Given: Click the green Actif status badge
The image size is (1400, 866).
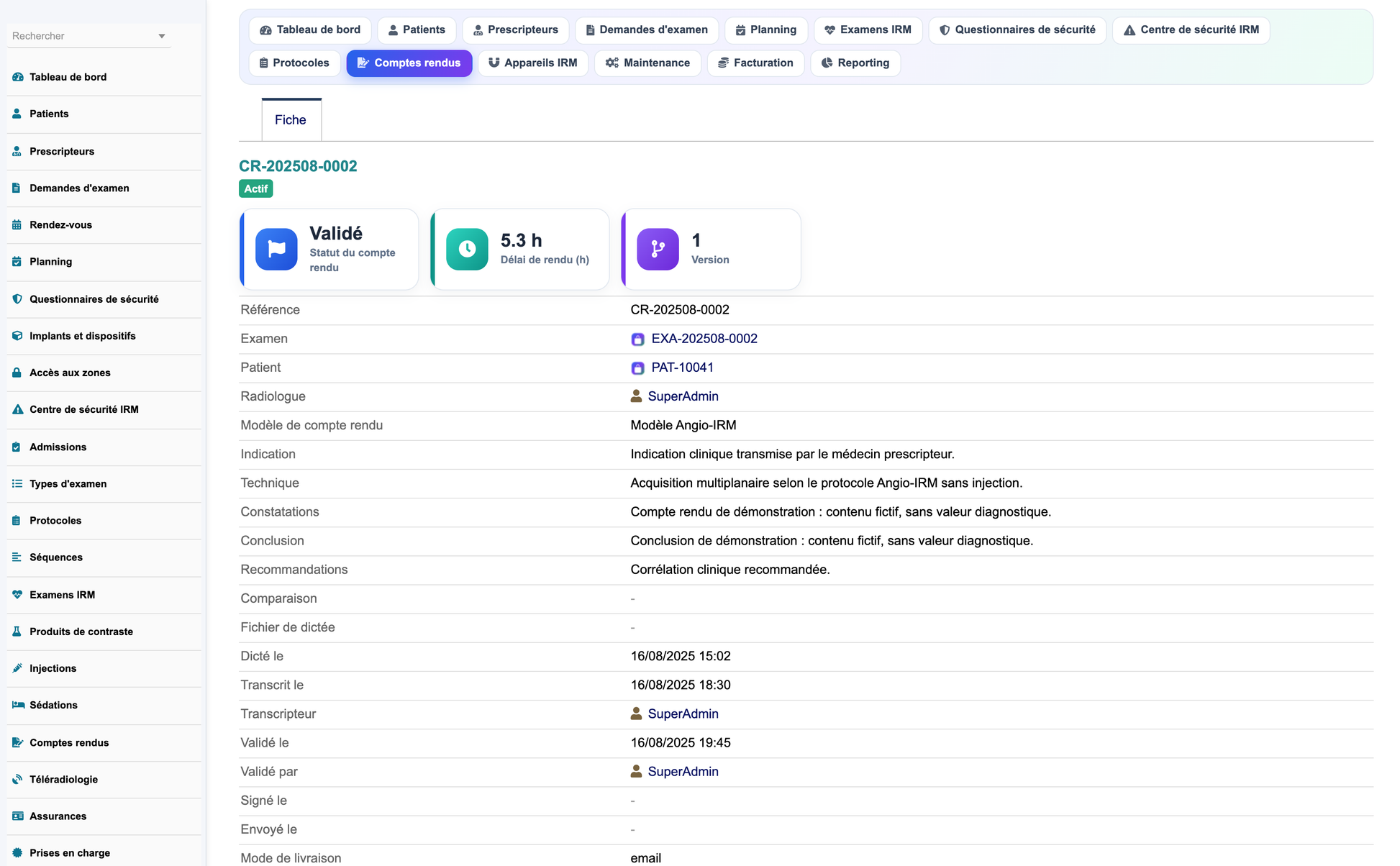Looking at the screenshot, I should pos(255,188).
